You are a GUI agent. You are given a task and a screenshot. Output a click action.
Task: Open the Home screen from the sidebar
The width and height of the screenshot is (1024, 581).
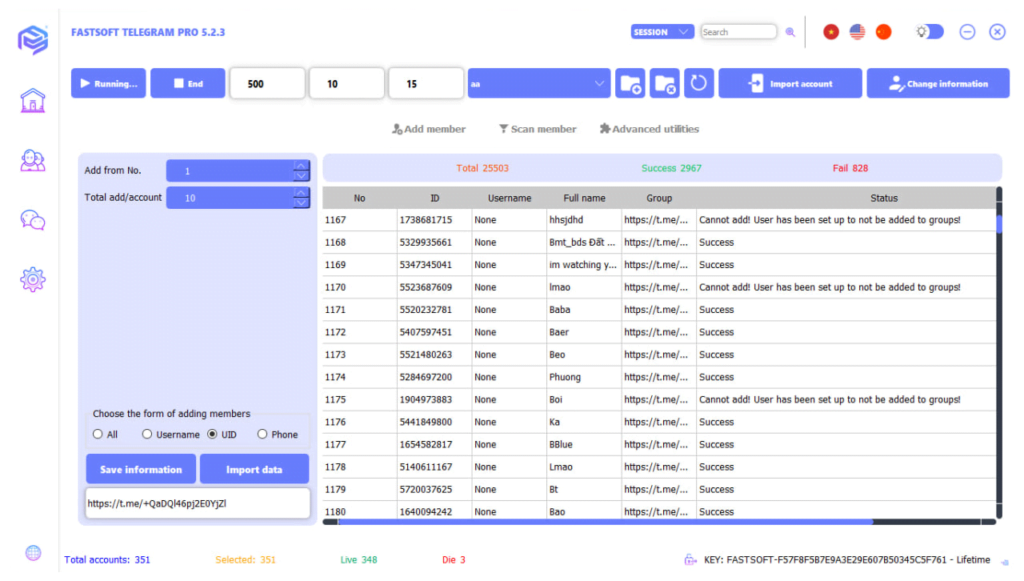click(31, 100)
